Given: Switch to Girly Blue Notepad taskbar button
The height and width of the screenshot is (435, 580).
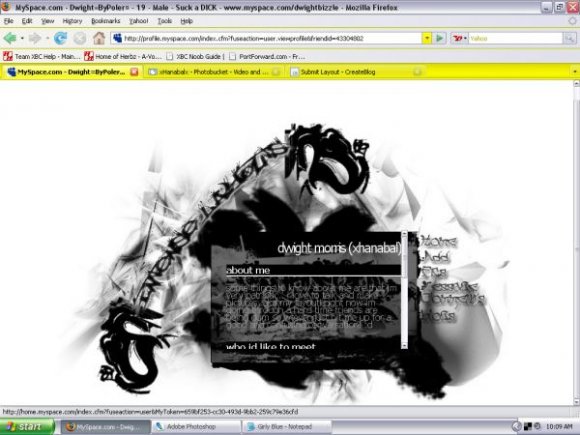Looking at the screenshot, I should [287, 426].
